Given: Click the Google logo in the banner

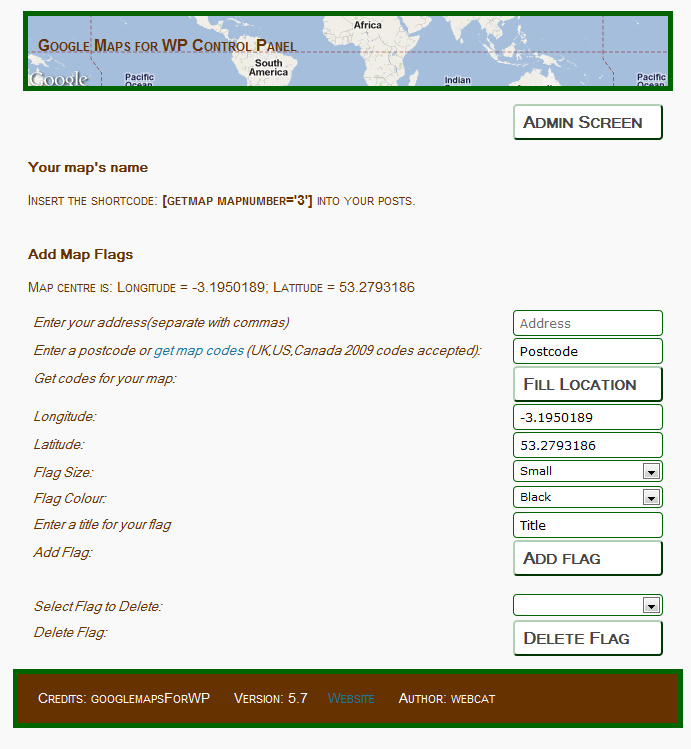Looking at the screenshot, I should [59, 79].
